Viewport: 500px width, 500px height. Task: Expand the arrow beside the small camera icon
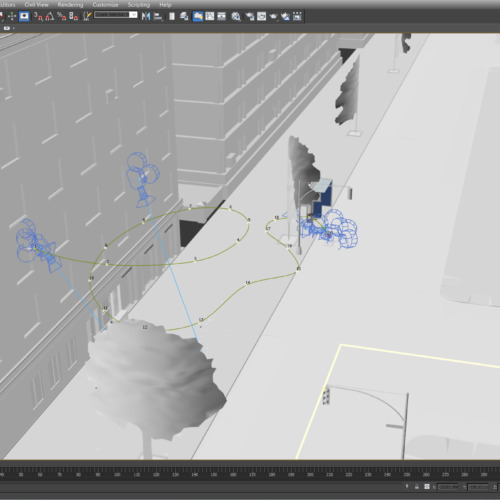tap(14, 28)
